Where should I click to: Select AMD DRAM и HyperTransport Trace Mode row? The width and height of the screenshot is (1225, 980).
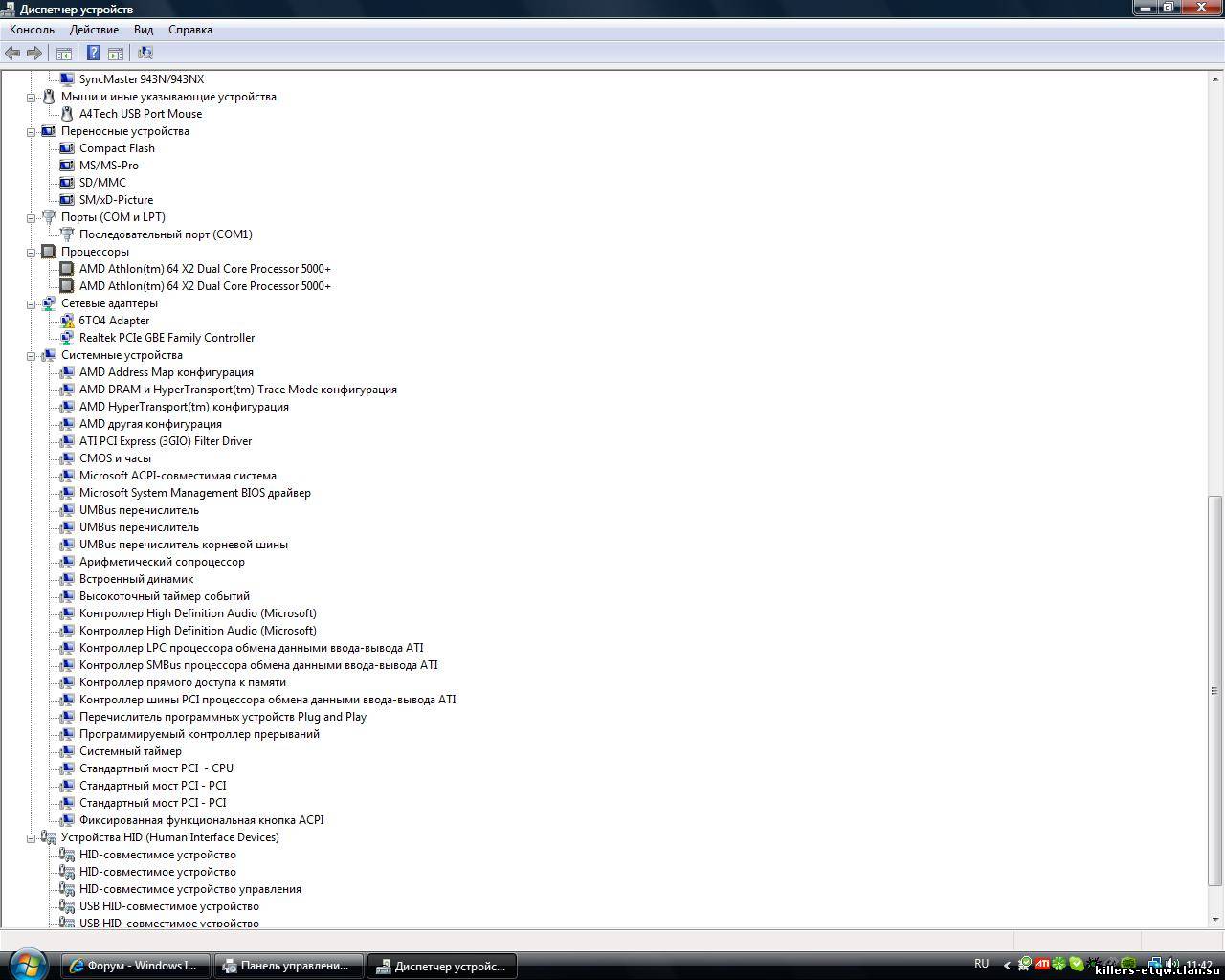pyautogui.click(x=238, y=390)
